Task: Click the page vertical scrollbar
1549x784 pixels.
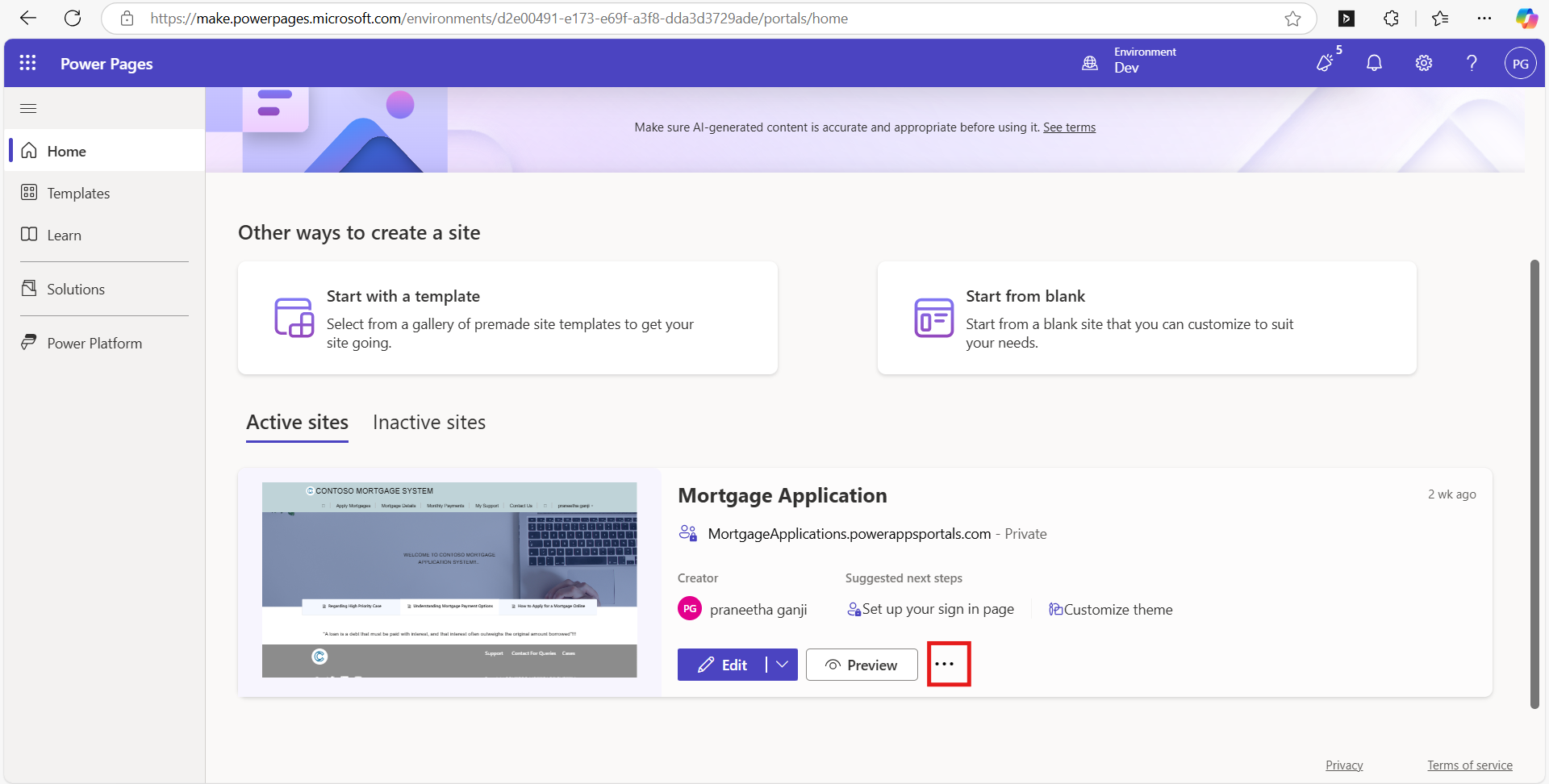Action: [1534, 484]
